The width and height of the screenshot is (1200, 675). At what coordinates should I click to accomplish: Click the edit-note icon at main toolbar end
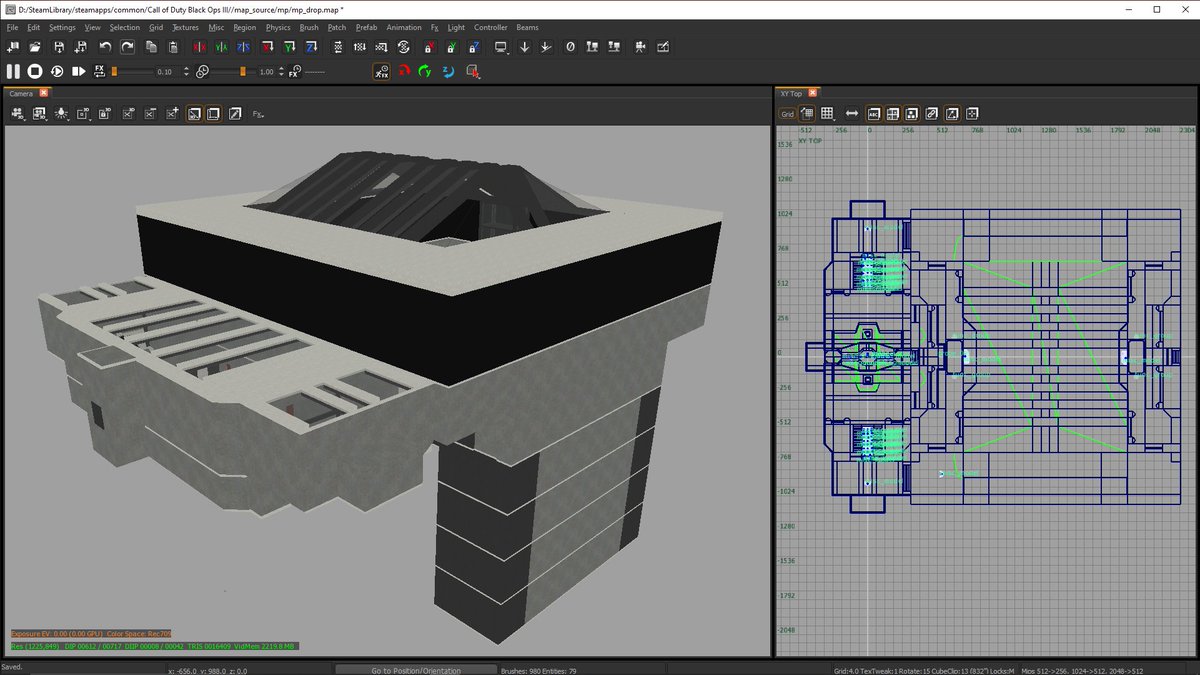click(x=662, y=47)
